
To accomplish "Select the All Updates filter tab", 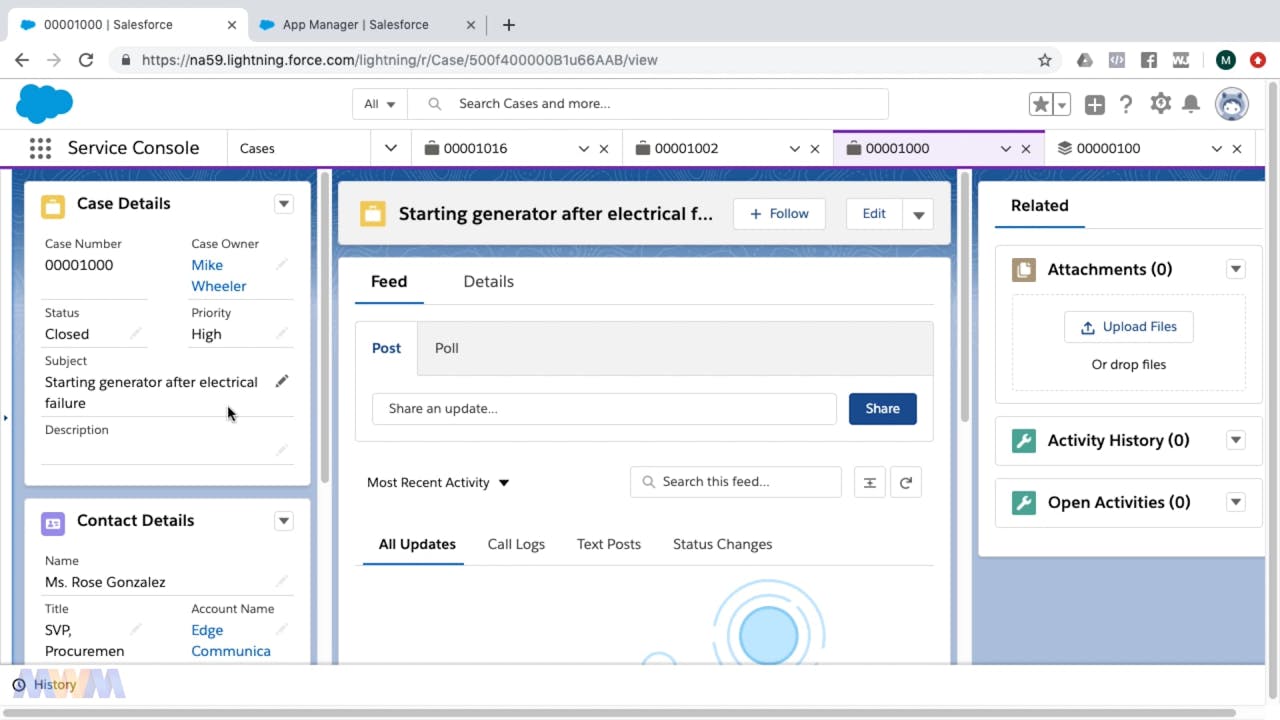I will pyautogui.click(x=417, y=544).
